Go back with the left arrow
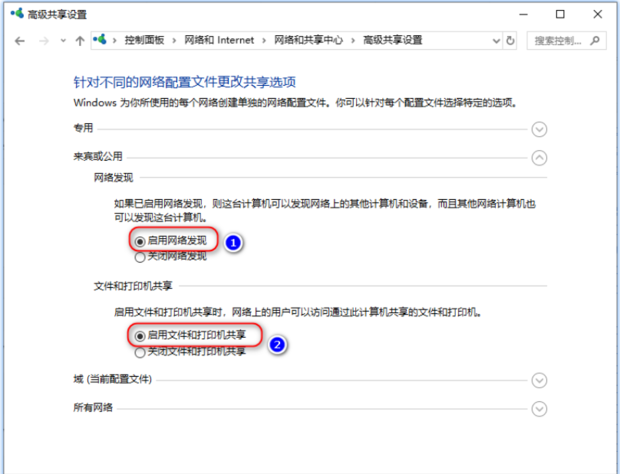 click(x=20, y=41)
